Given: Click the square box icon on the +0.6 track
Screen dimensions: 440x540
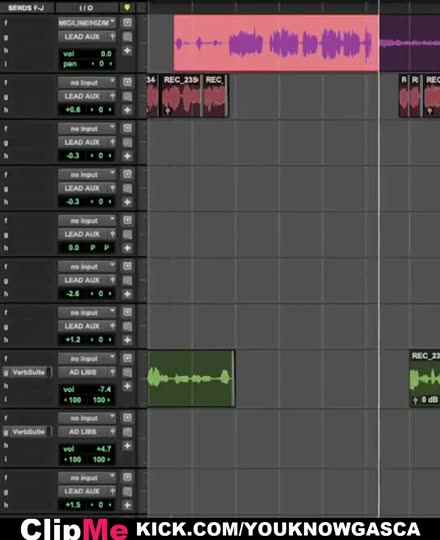Looking at the screenshot, I should point(127,82).
